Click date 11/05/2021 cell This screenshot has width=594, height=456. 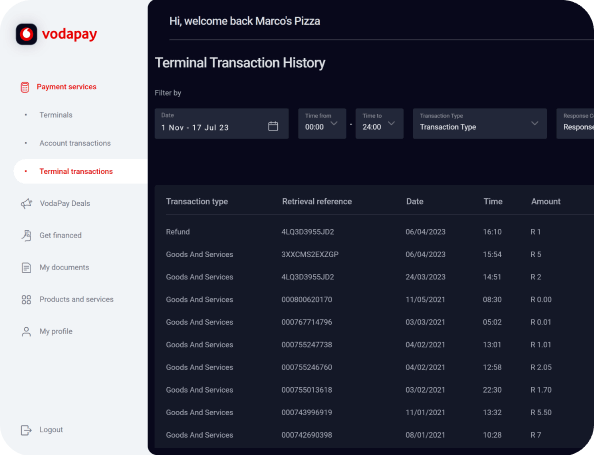pos(425,300)
